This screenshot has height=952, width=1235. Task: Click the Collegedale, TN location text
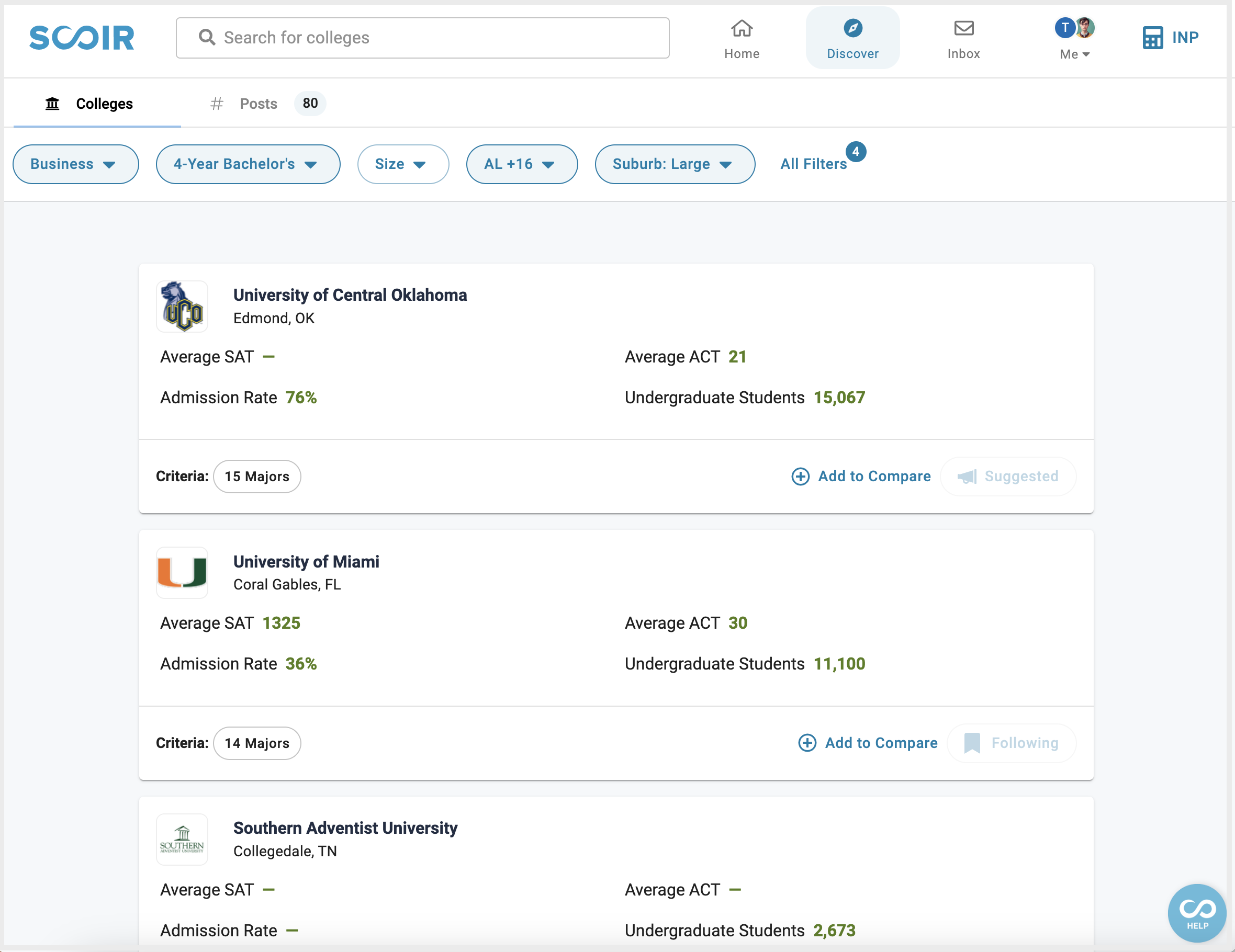click(x=285, y=852)
